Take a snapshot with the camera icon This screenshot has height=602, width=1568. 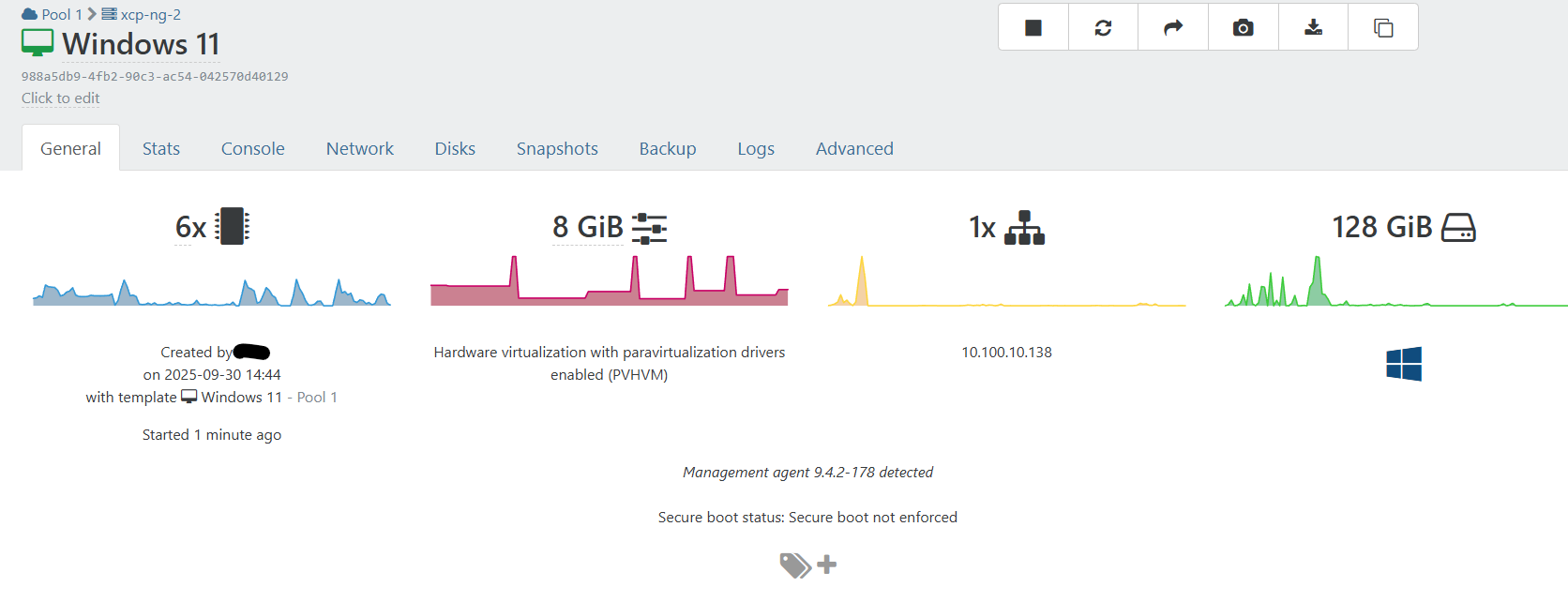coord(1244,28)
